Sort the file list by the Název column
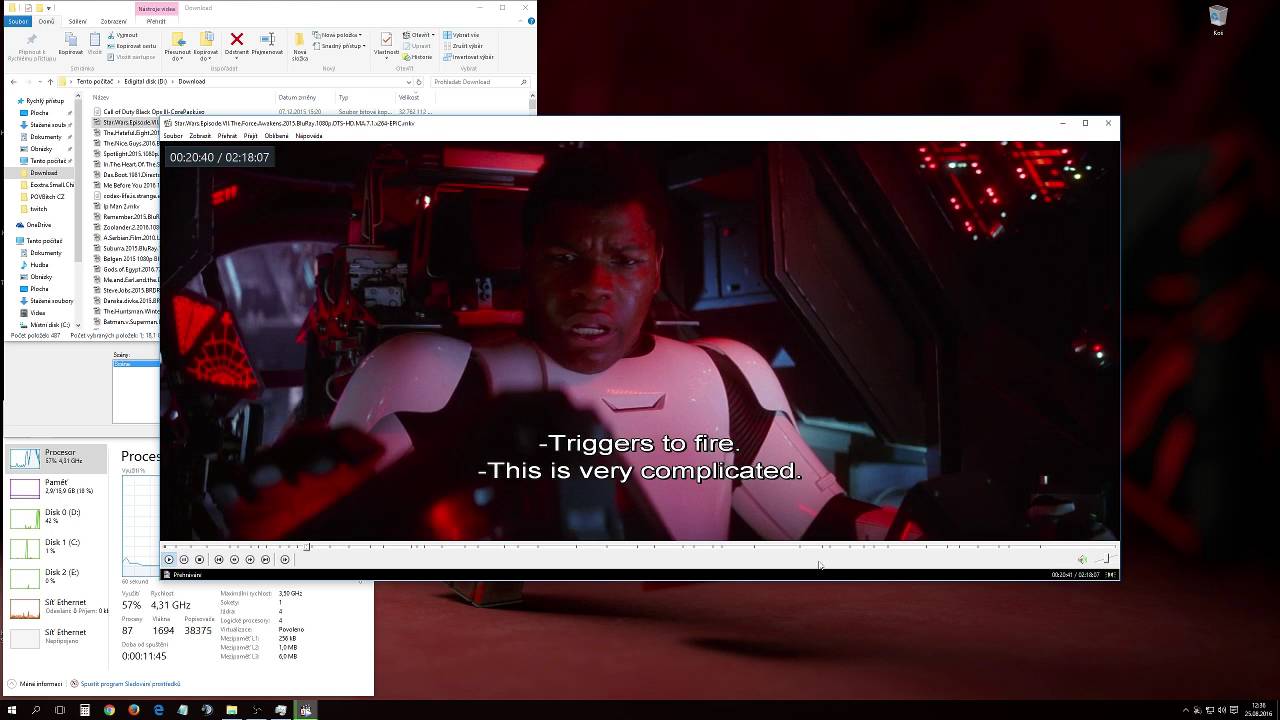The width and height of the screenshot is (1280, 720). 100,98
